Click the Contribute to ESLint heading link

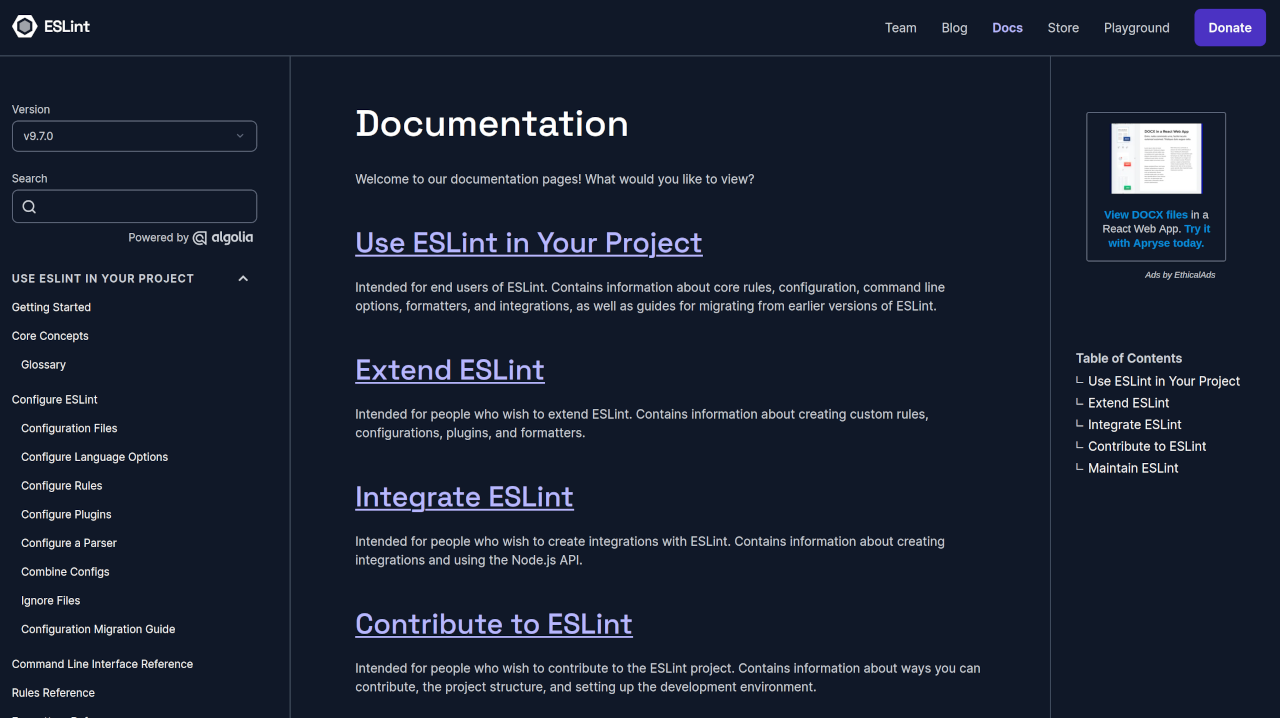(x=494, y=624)
